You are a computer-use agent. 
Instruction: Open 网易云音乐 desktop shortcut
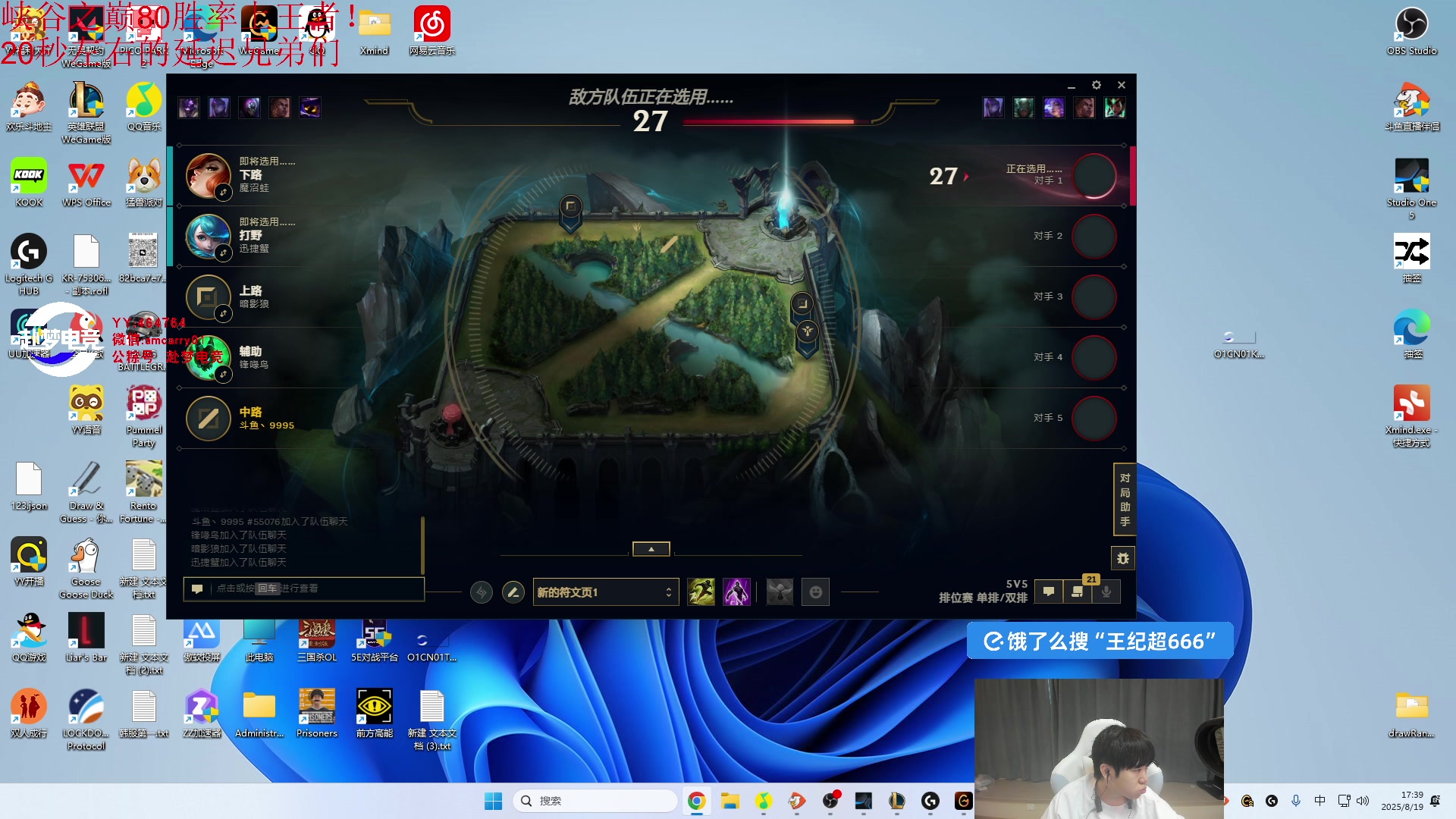click(432, 32)
